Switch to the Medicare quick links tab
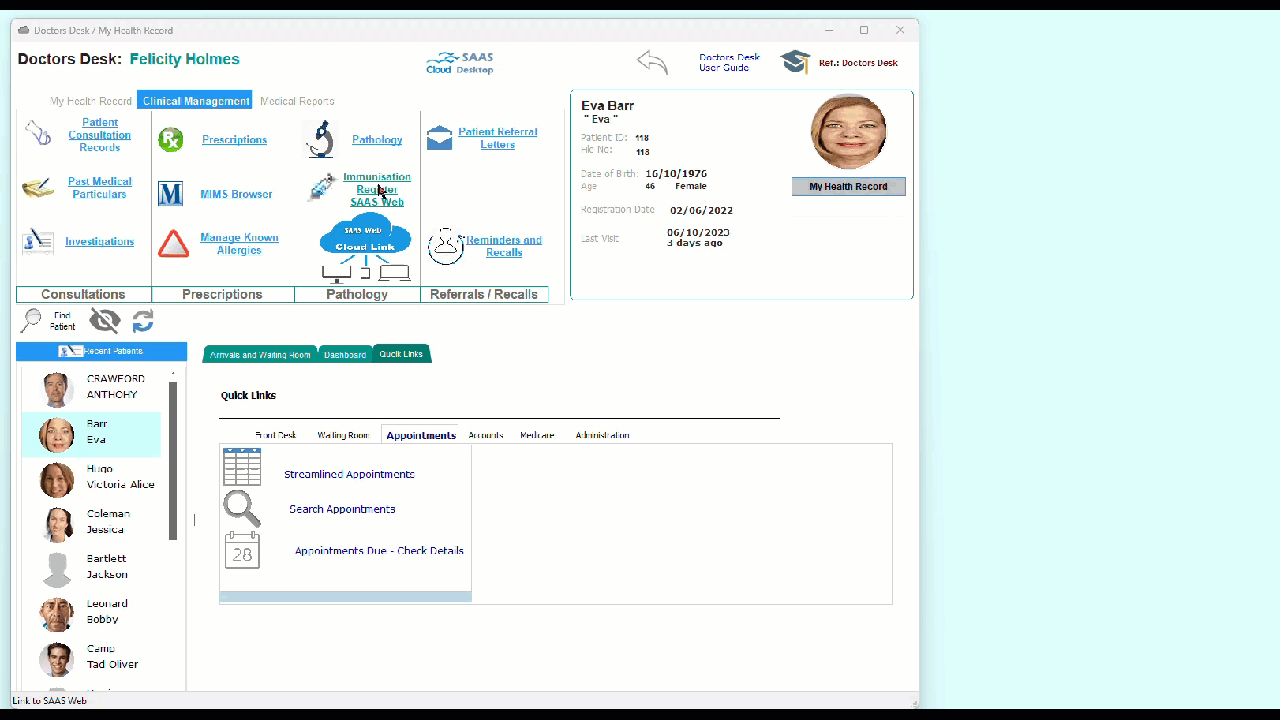 click(537, 435)
